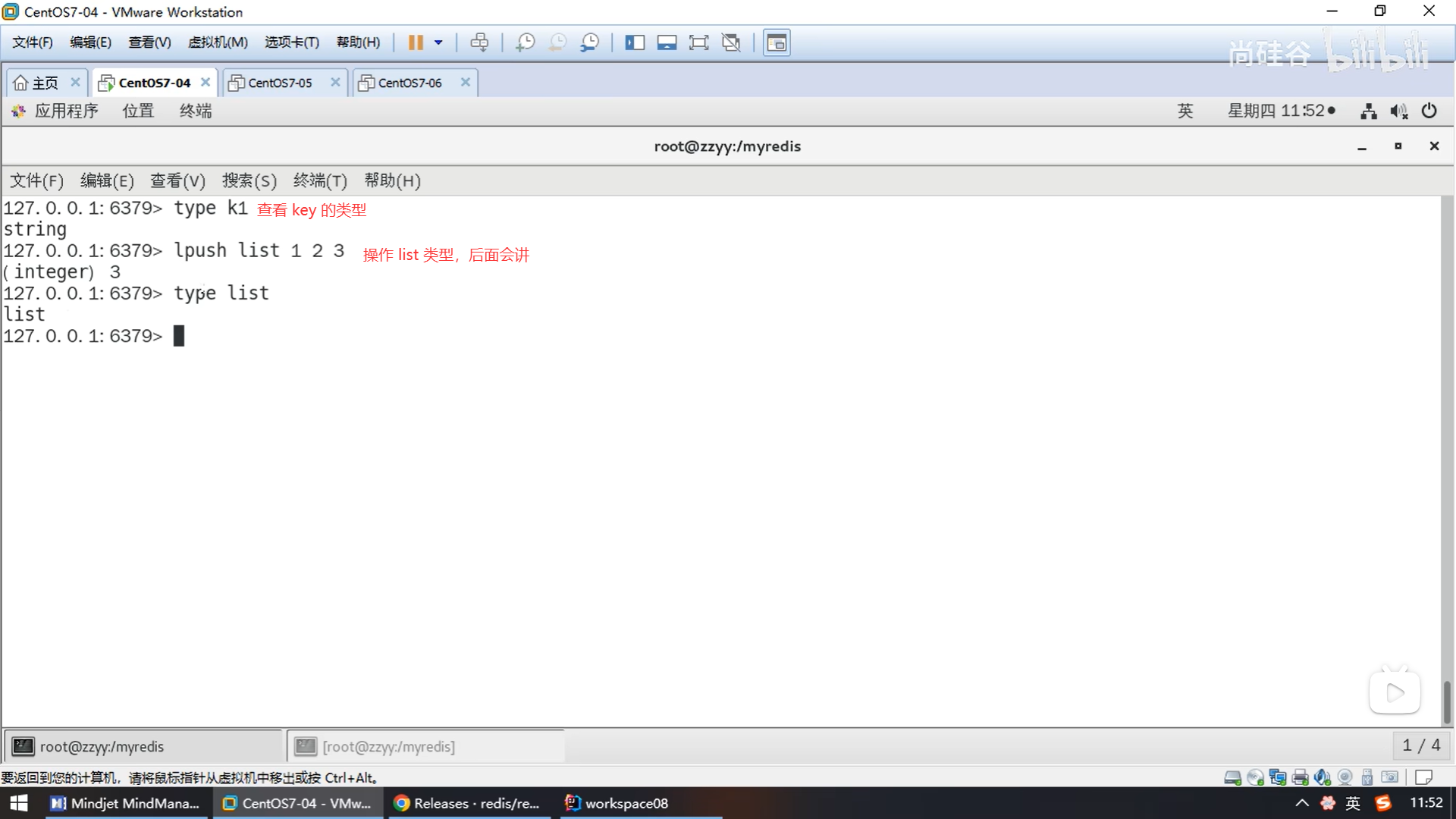Pause the virtual machine

pyautogui.click(x=415, y=42)
